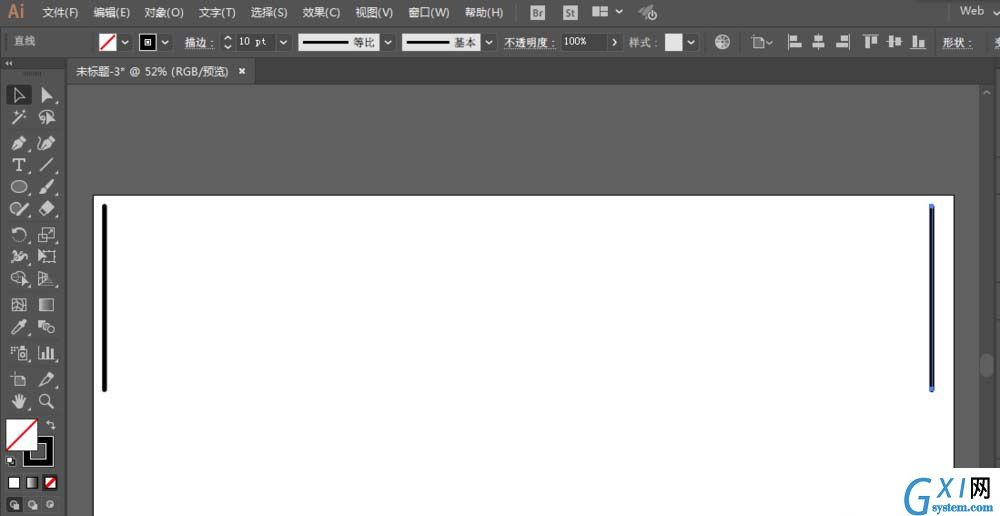Open the 效果(C) menu
The width and height of the screenshot is (1000, 516).
tap(321, 13)
